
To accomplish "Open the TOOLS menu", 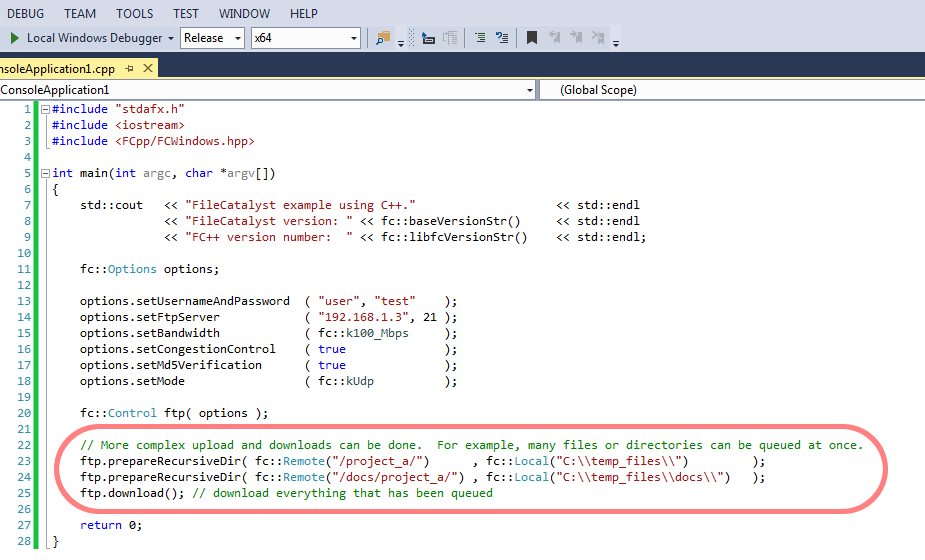I will [134, 13].
